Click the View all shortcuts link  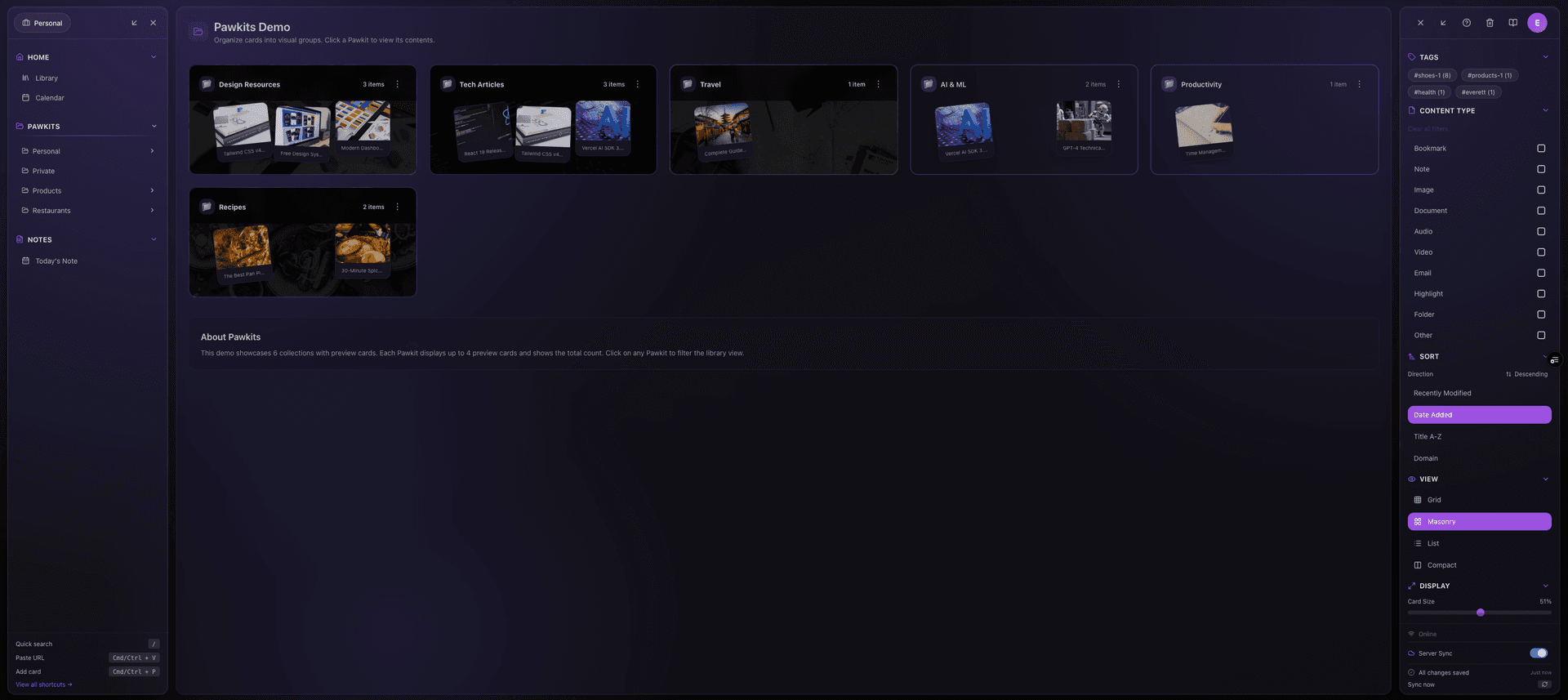click(43, 685)
